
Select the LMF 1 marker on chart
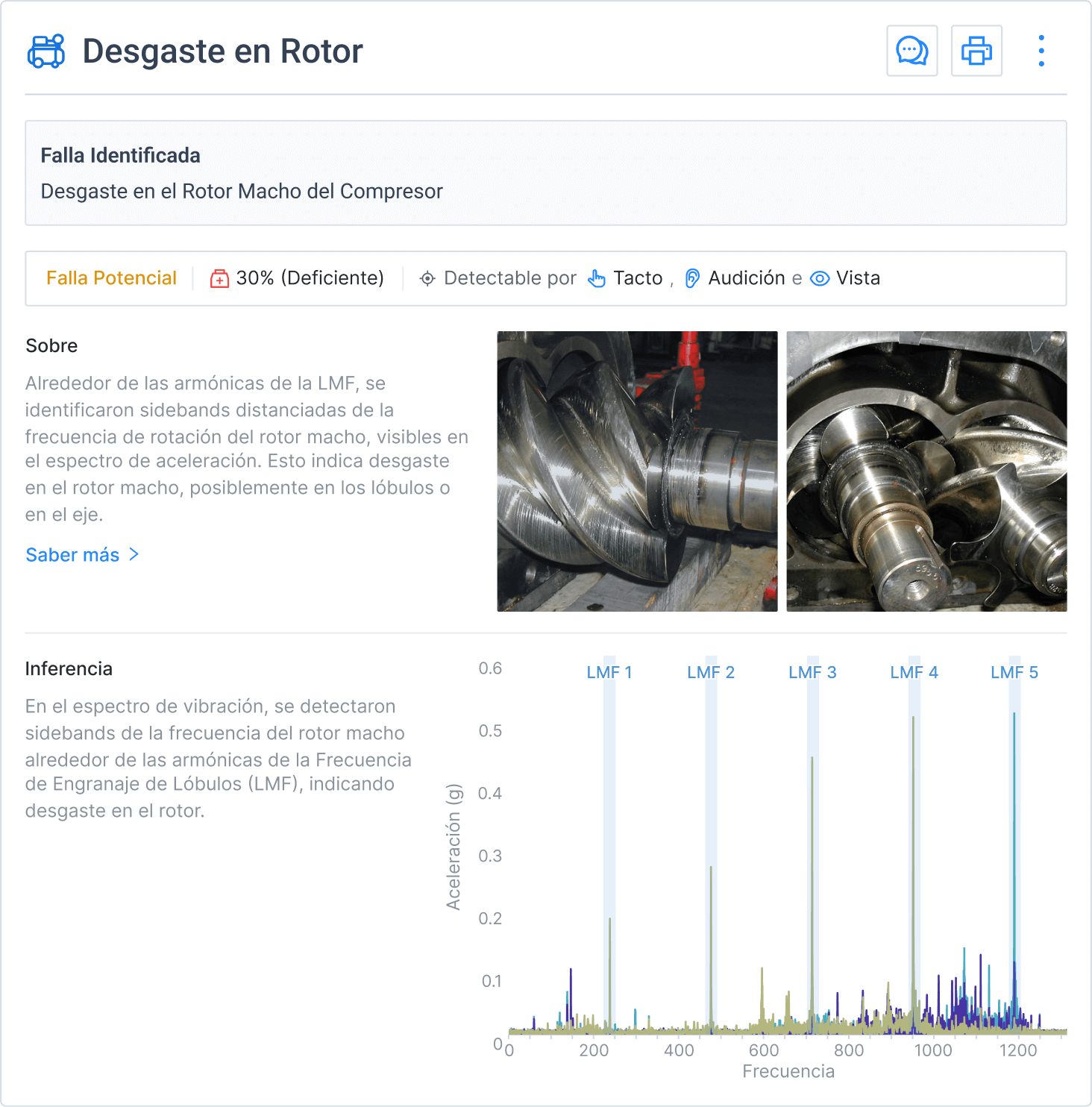tap(609, 672)
